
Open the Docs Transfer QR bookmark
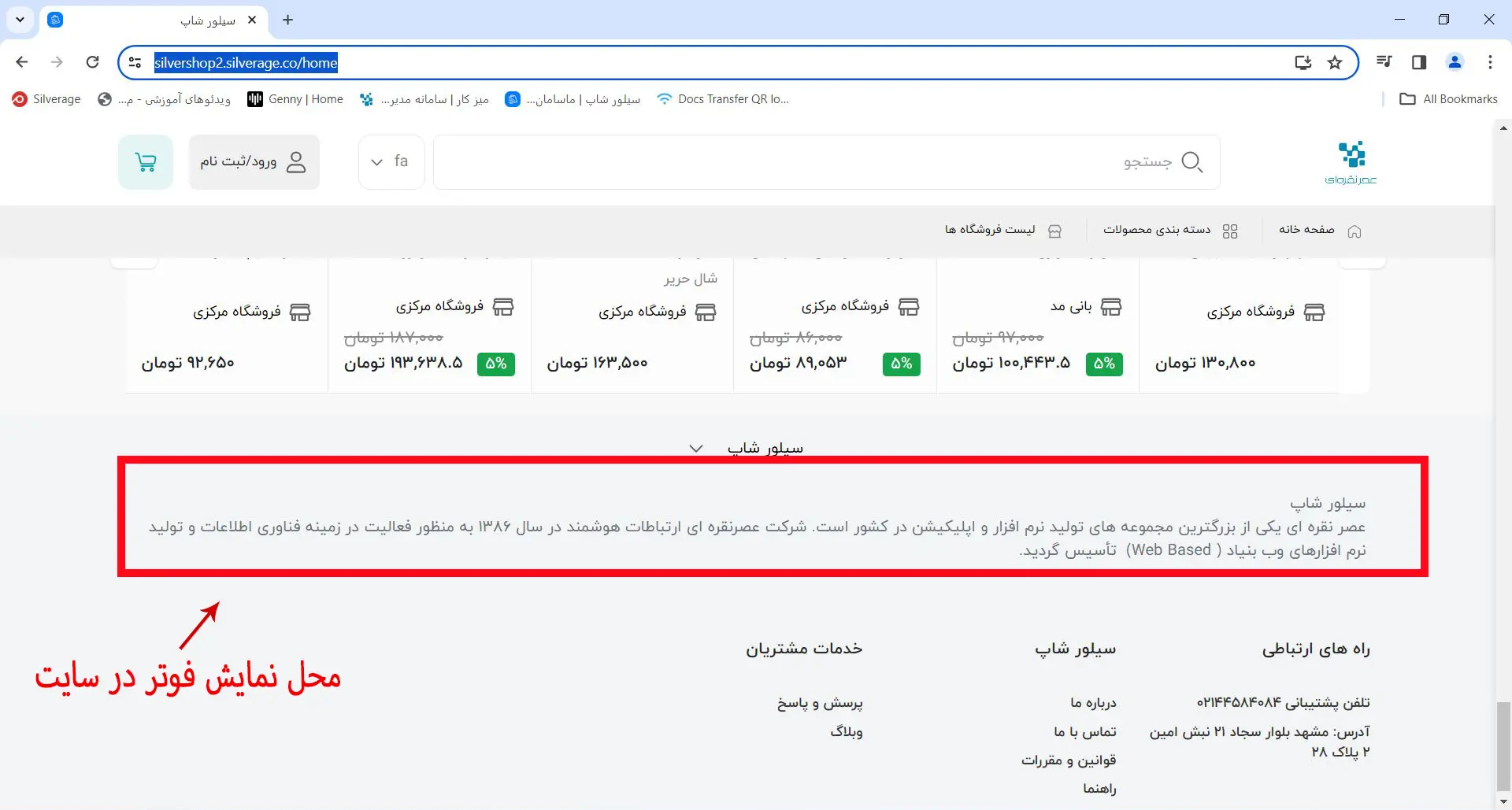pyautogui.click(x=723, y=99)
